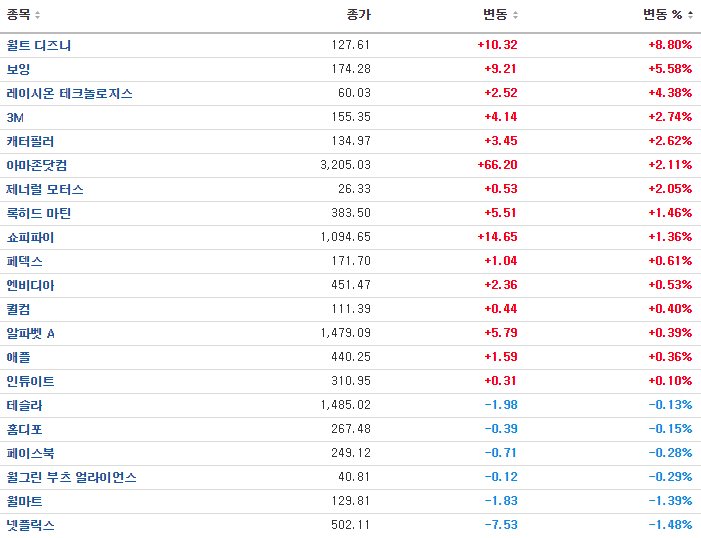
Task: Select closing price 40.81
Action: 355,477
